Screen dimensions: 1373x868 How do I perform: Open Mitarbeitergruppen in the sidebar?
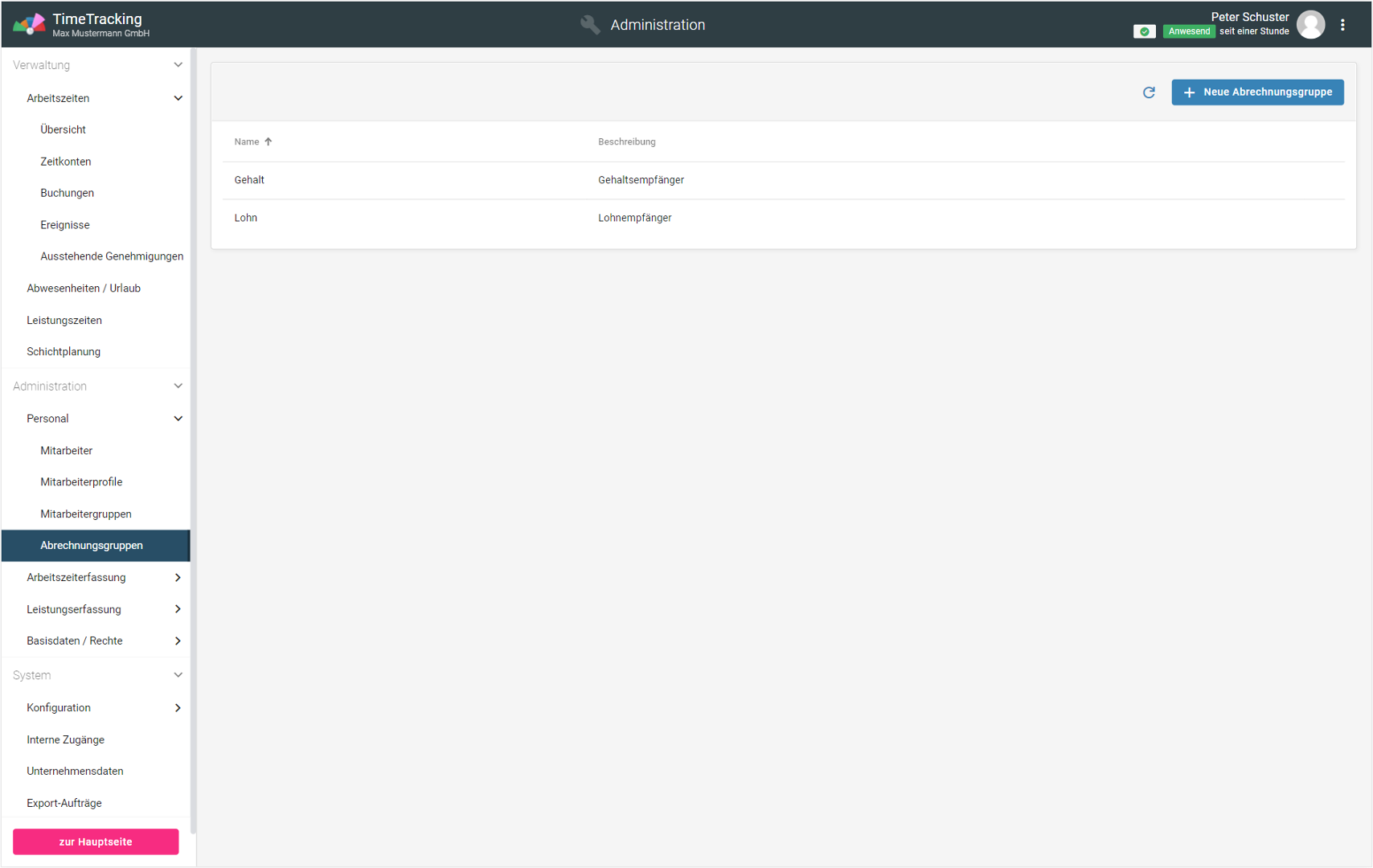(x=86, y=514)
